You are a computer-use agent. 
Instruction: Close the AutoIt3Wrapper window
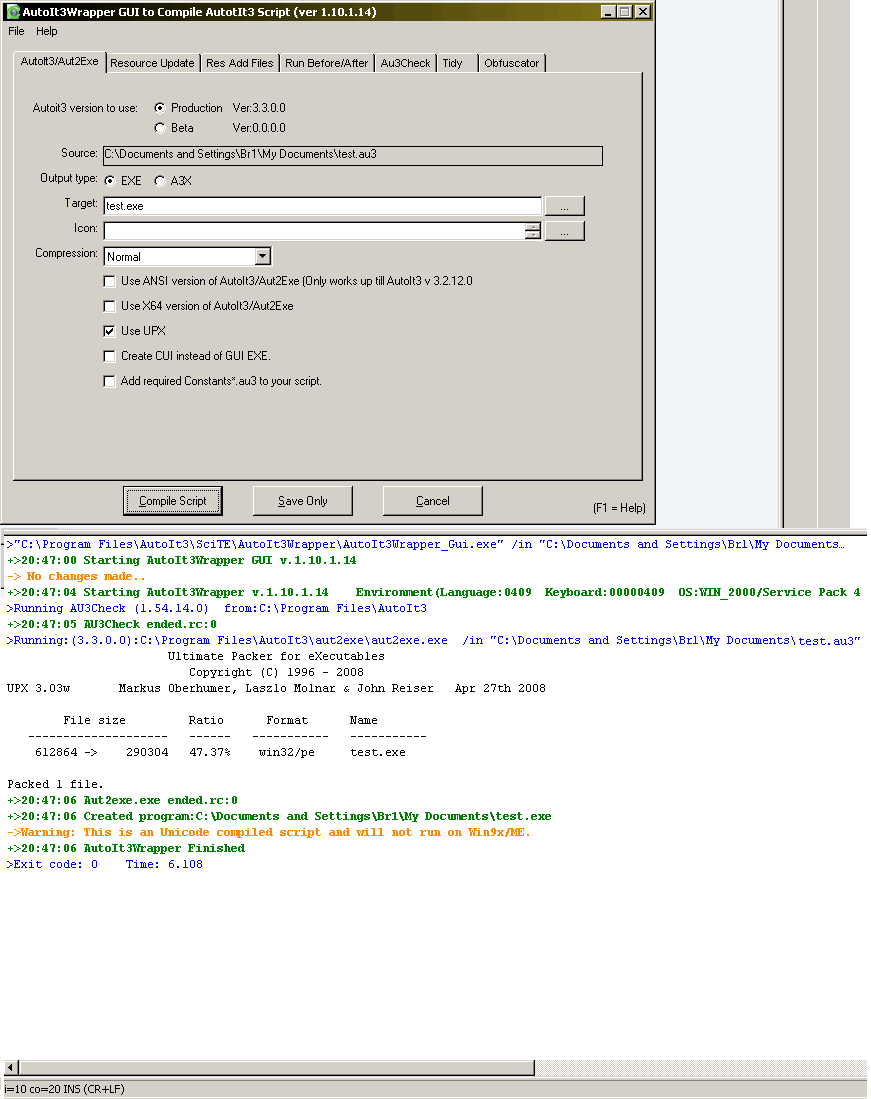(x=643, y=12)
